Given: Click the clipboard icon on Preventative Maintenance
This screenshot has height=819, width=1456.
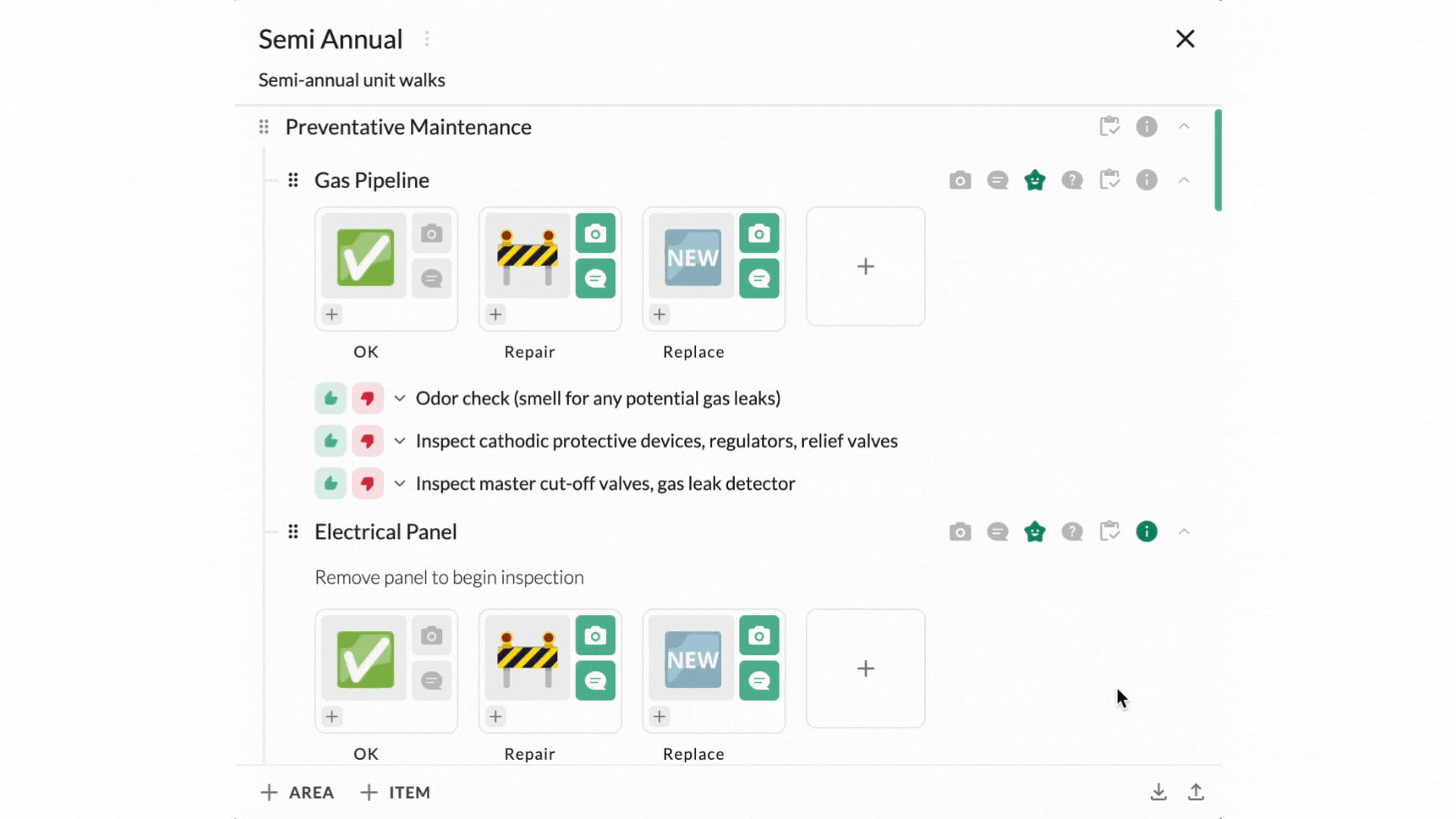Looking at the screenshot, I should [1109, 126].
